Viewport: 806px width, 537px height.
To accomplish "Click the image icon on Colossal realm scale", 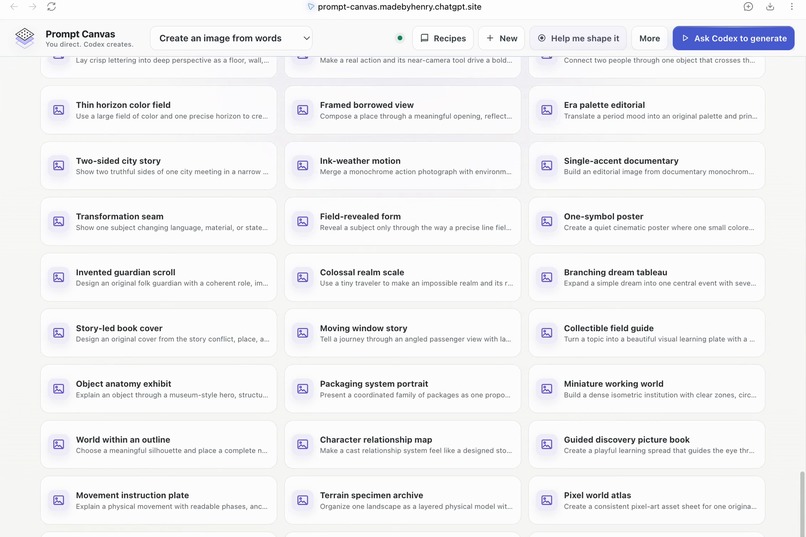I will pyautogui.click(x=303, y=277).
